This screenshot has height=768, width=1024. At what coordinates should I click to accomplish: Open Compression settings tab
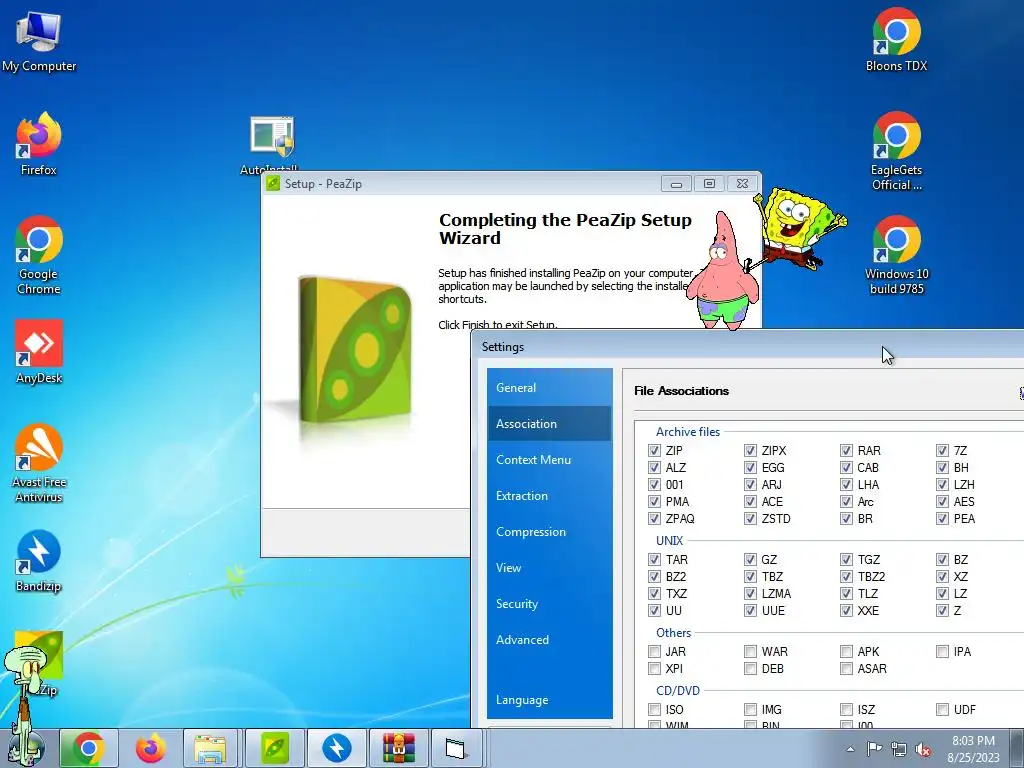click(x=549, y=531)
